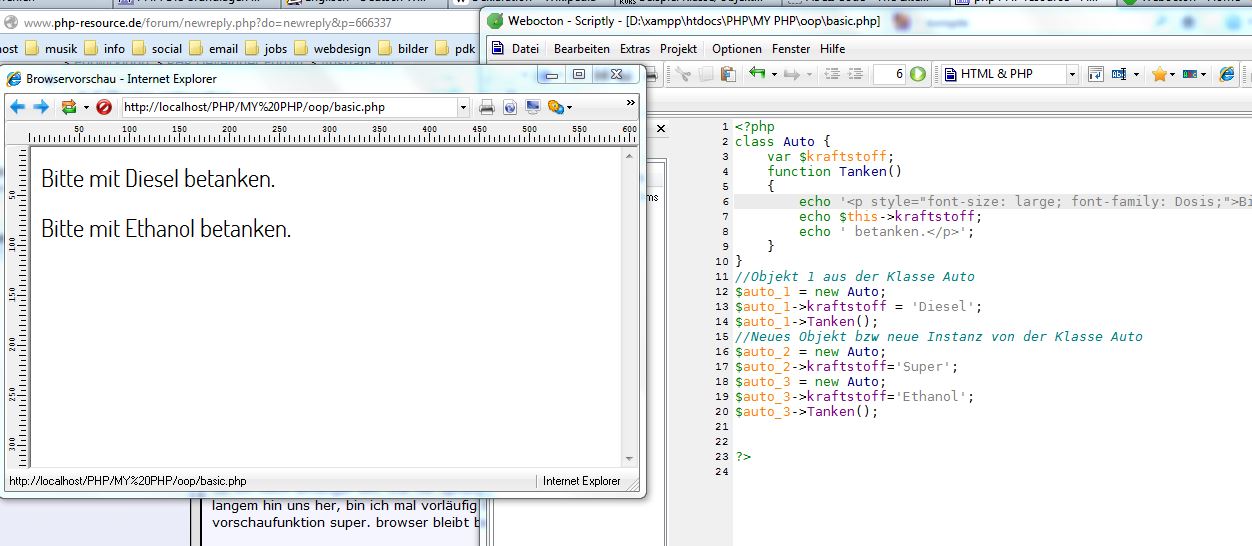This screenshot has width=1252, height=546.
Task: Click the green go-to-line button
Action: tap(918, 74)
